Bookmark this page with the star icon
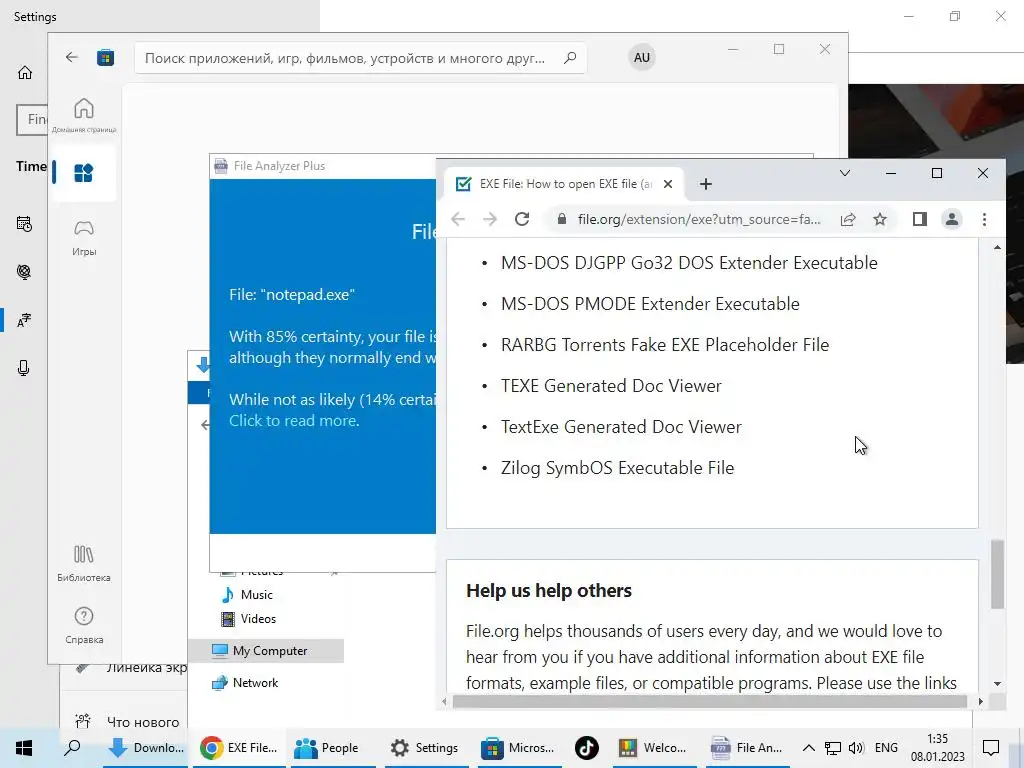Screen dimensions: 1024x768 click(880, 219)
